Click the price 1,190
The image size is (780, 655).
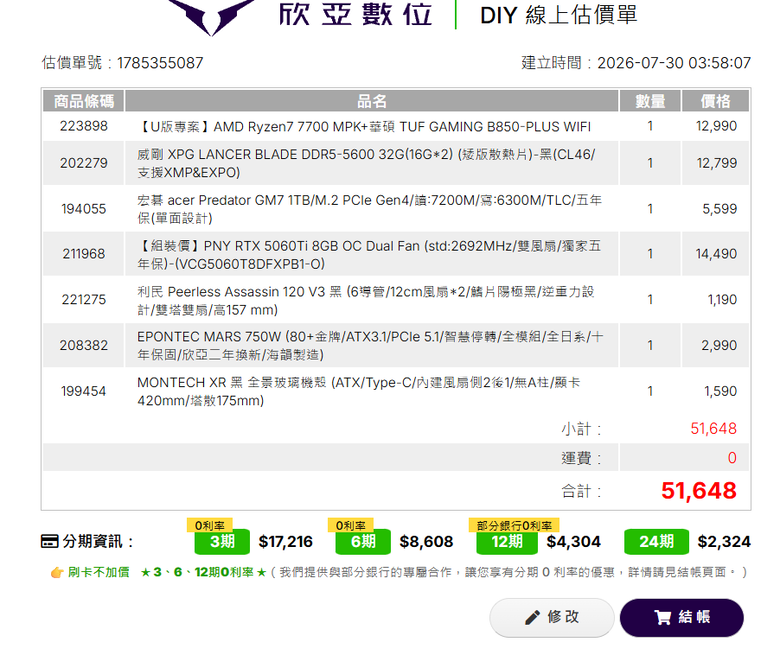click(722, 300)
